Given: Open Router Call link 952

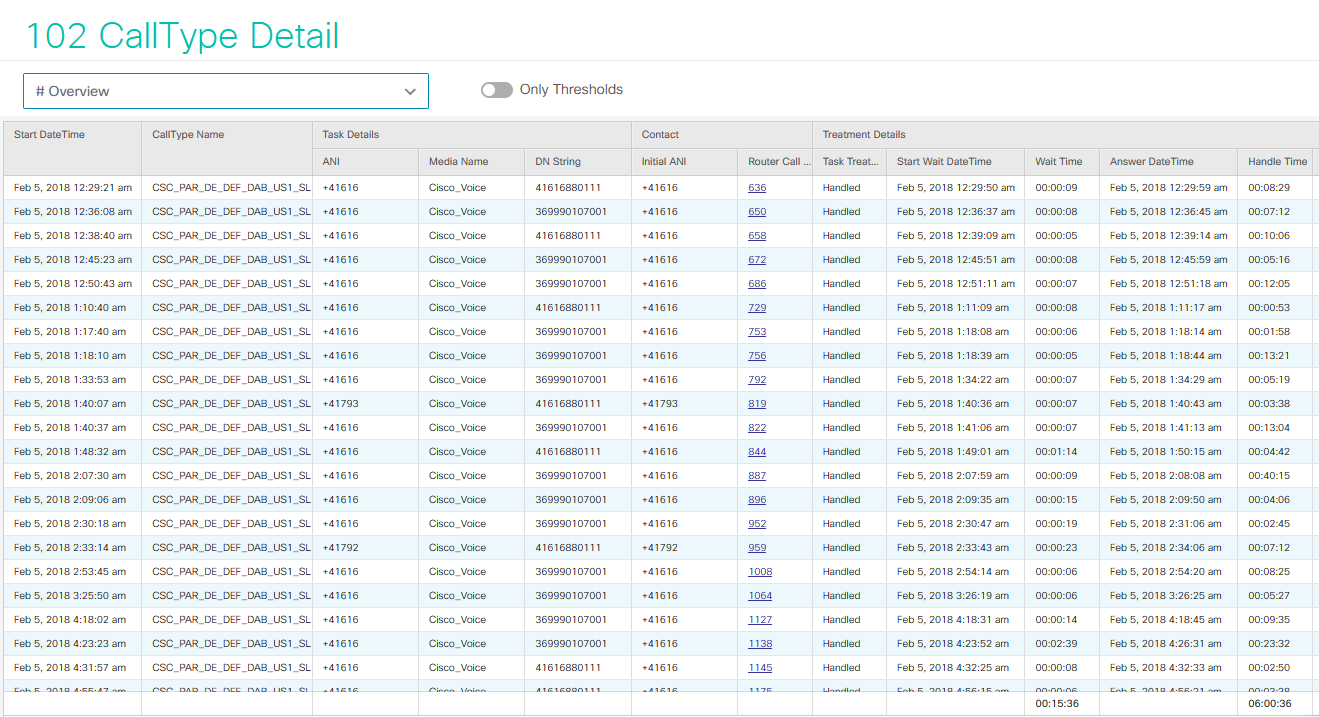Looking at the screenshot, I should point(757,524).
